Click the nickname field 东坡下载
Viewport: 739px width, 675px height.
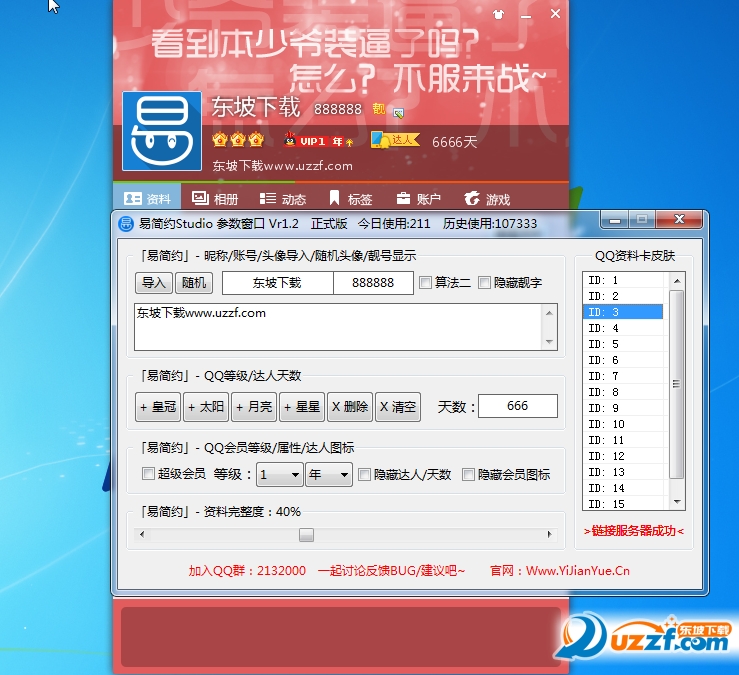click(x=278, y=283)
